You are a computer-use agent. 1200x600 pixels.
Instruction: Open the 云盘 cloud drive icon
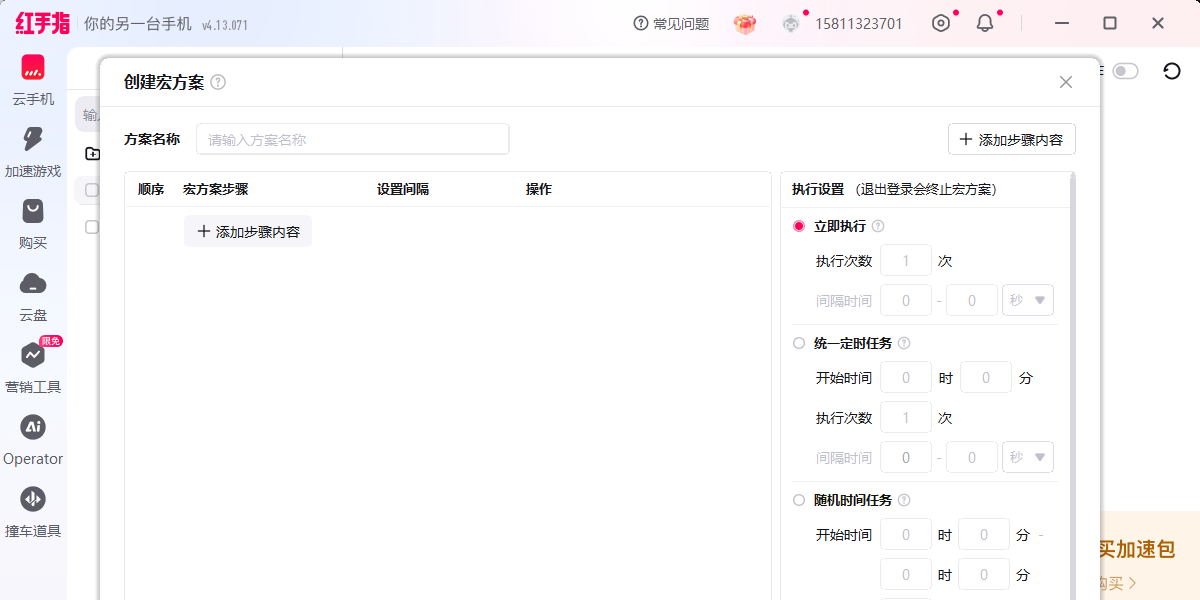(33, 283)
